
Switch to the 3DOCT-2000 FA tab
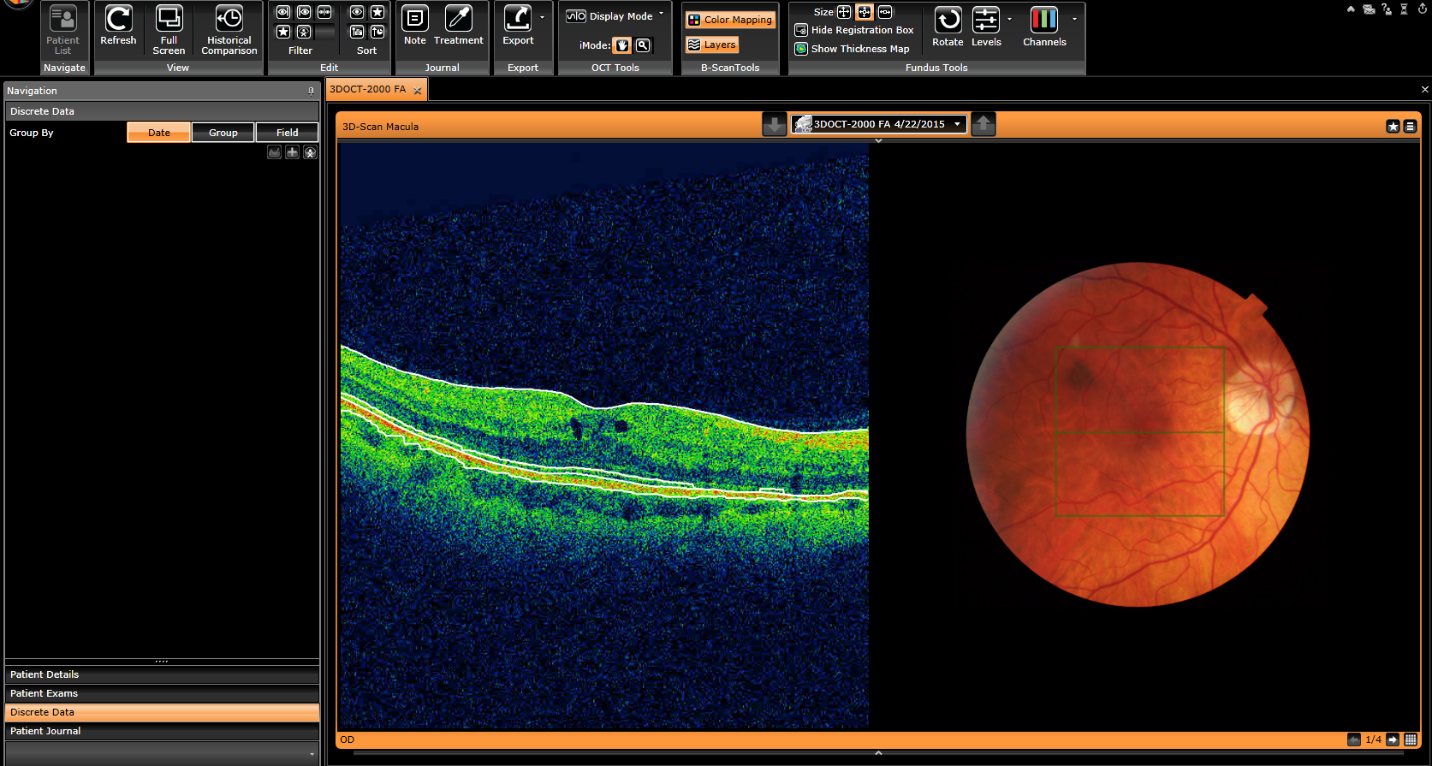click(x=367, y=89)
